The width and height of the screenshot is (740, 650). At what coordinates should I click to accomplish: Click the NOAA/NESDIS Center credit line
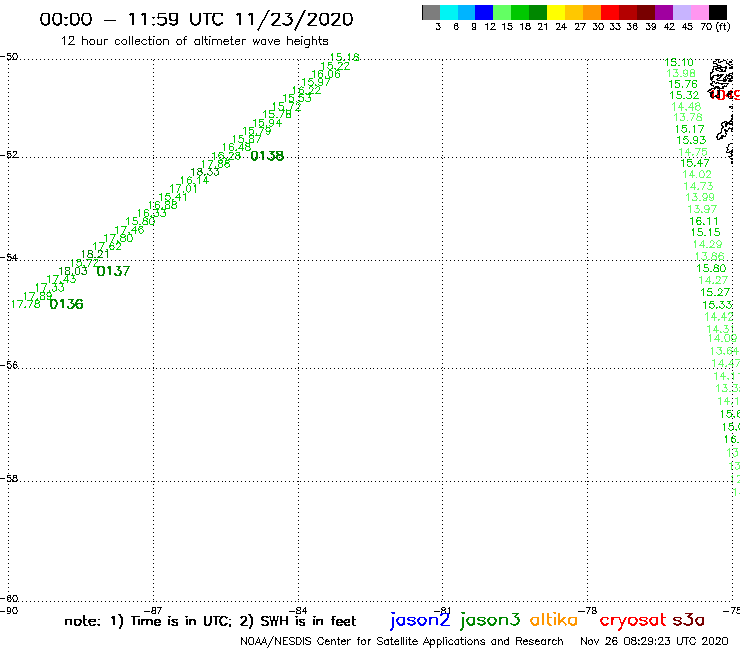pyautogui.click(x=402, y=642)
